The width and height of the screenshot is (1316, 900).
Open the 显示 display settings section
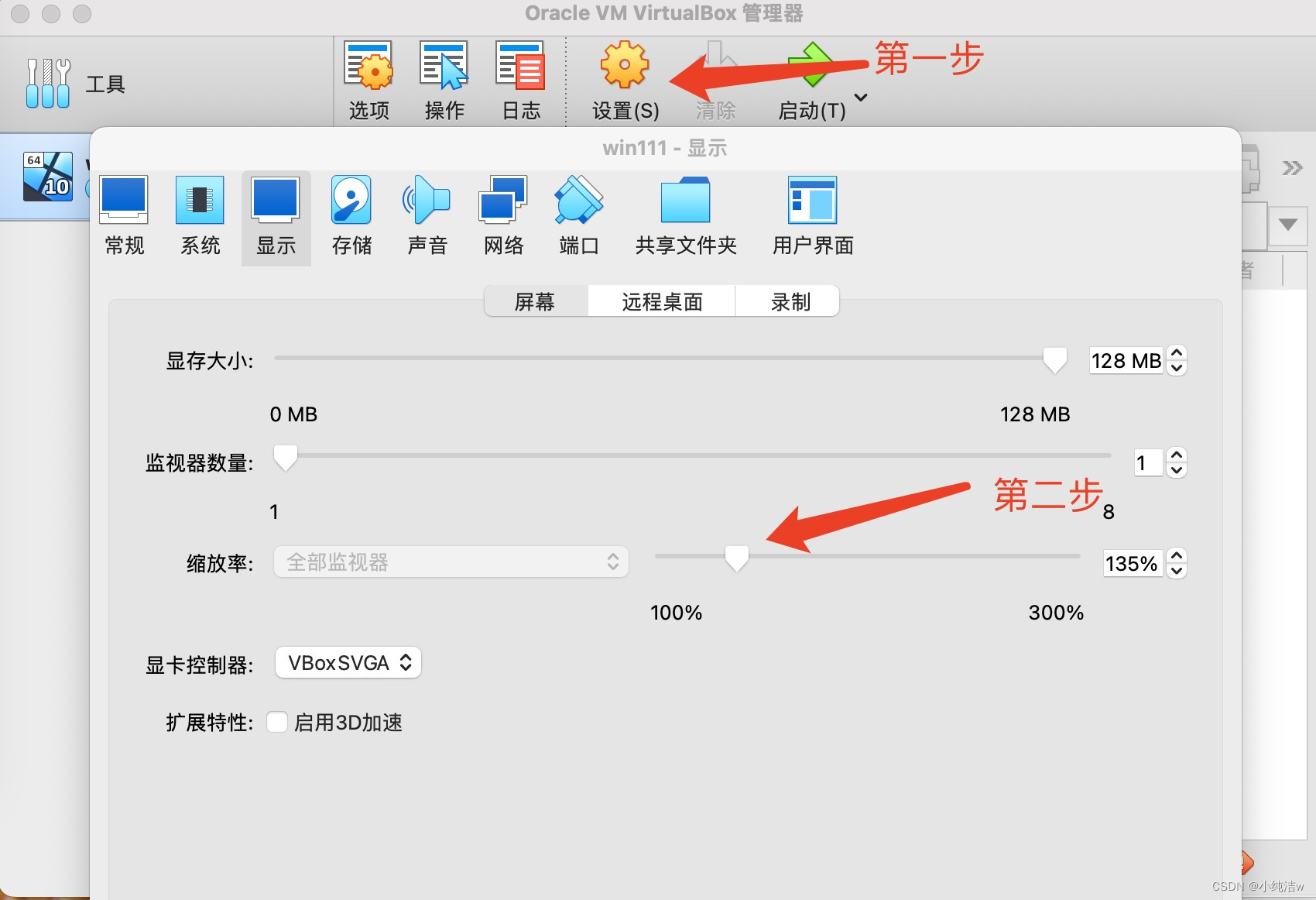tap(276, 217)
